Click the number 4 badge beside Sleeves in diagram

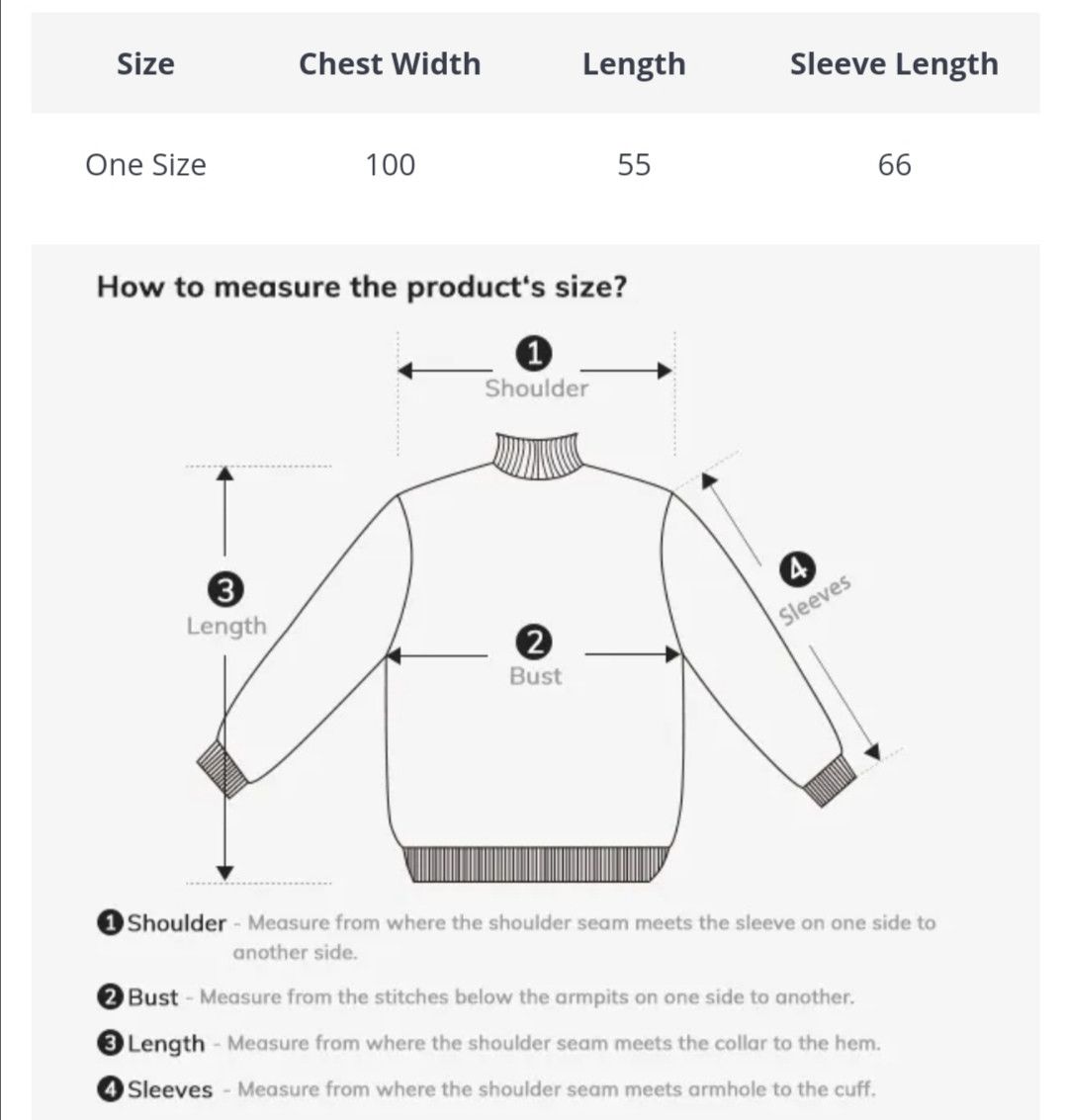[797, 570]
